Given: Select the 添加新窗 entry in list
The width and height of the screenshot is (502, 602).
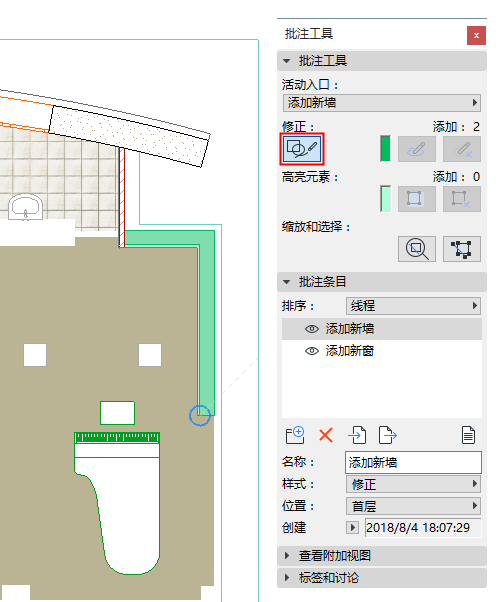Looking at the screenshot, I should point(382,351).
